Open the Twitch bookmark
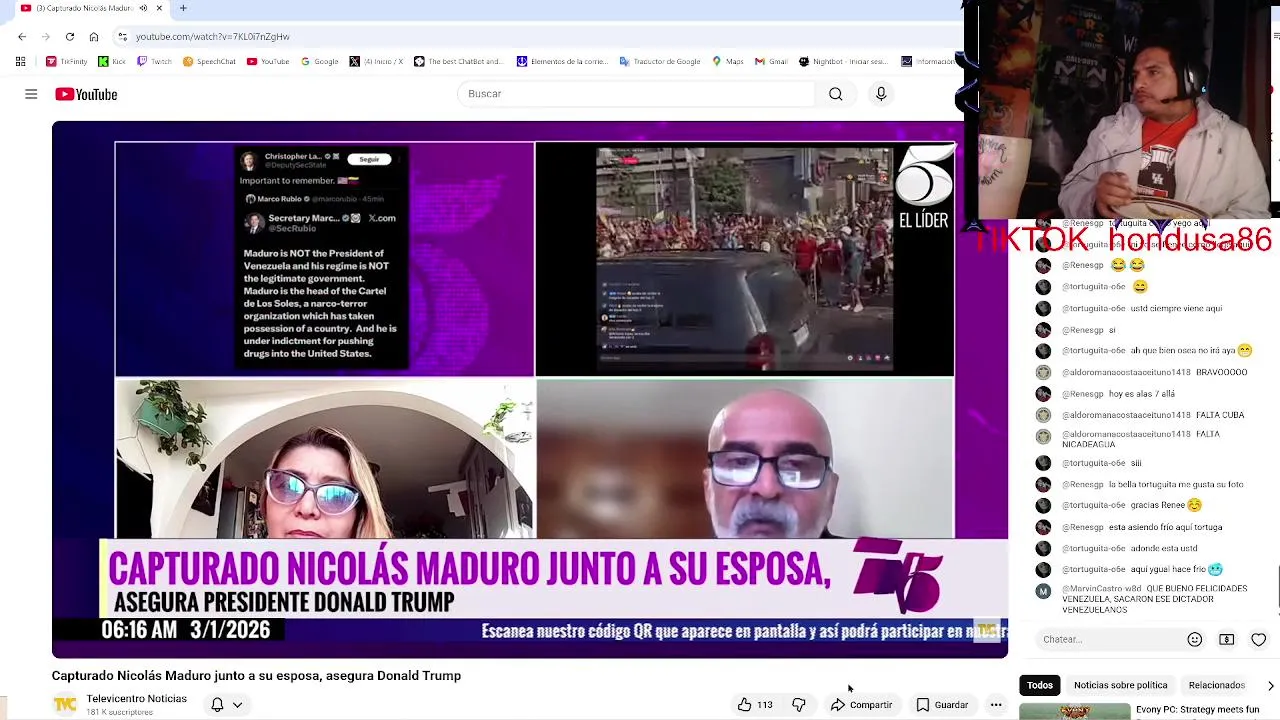Viewport: 1280px width, 720px height. click(155, 62)
